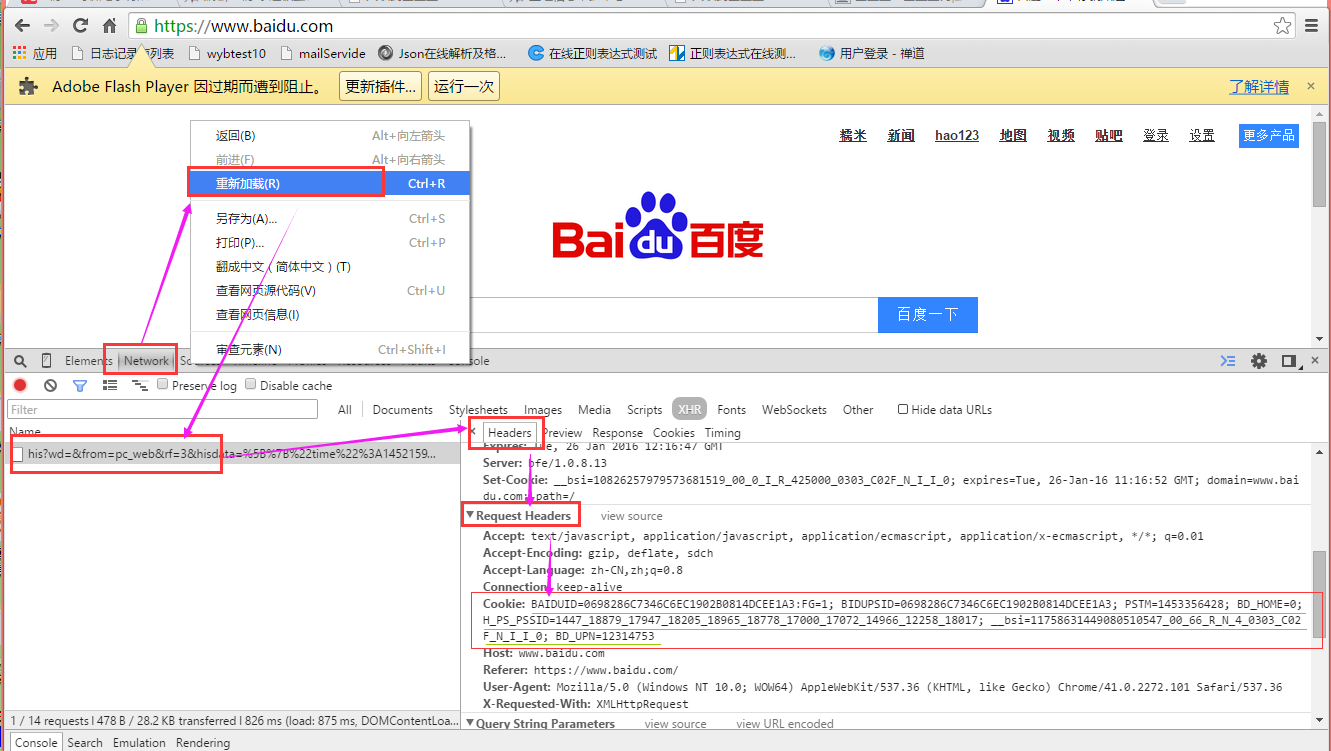Screen dimensions: 1331x751
Task: Click the red record network log button
Action: point(20,385)
